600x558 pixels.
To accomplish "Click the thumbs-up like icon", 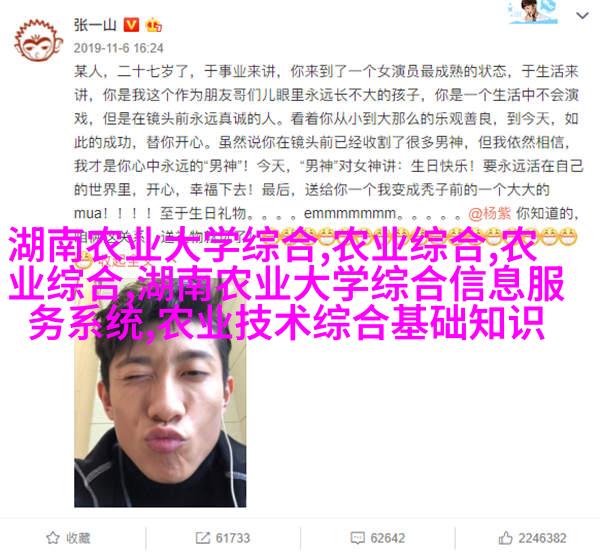I will click(505, 538).
